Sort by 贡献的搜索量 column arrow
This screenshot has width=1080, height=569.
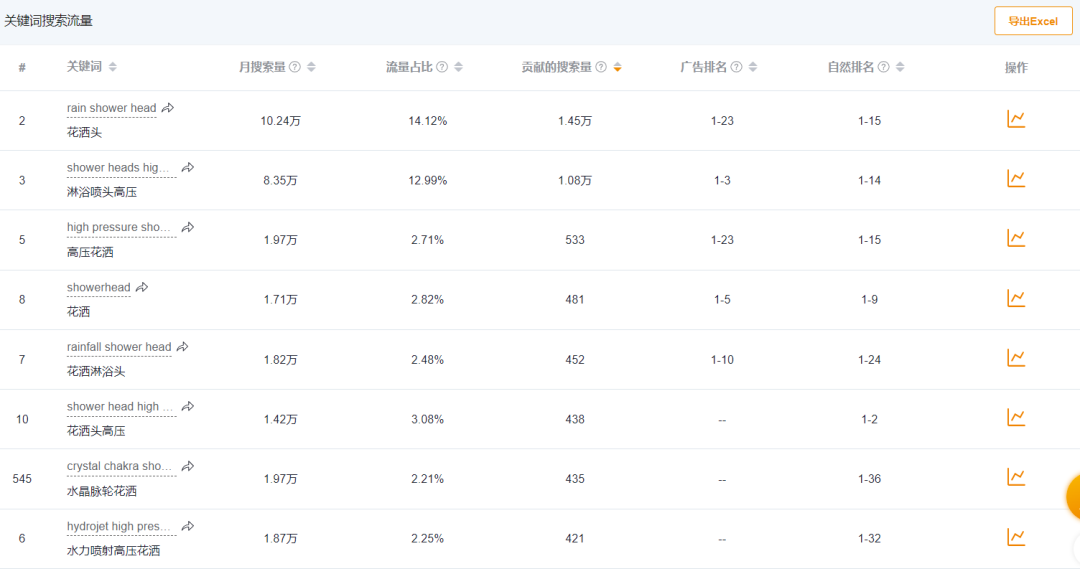pyautogui.click(x=617, y=67)
